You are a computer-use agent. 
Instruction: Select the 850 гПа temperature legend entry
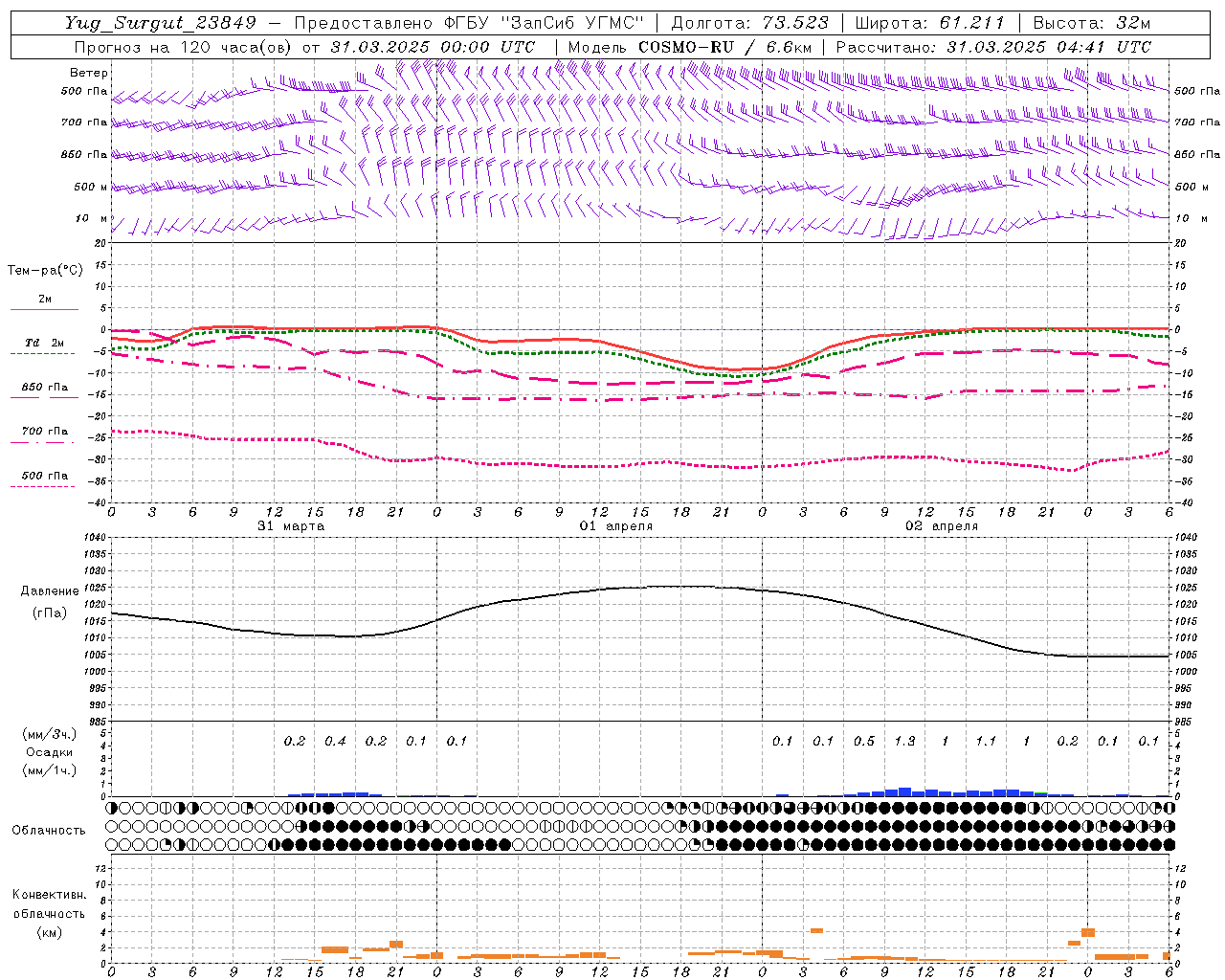pos(45,388)
